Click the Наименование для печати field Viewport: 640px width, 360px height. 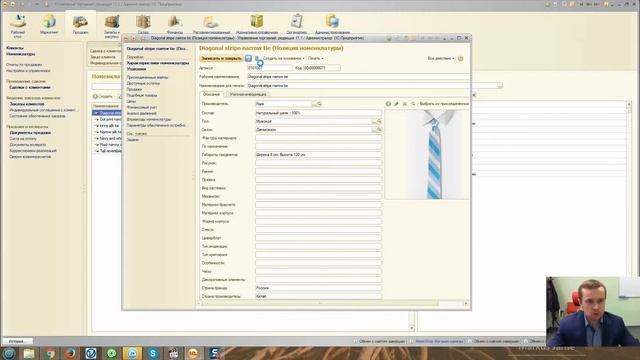[358, 86]
